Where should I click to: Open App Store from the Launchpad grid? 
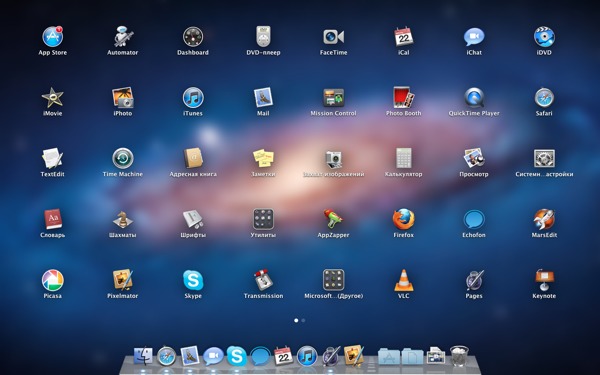(x=52, y=37)
